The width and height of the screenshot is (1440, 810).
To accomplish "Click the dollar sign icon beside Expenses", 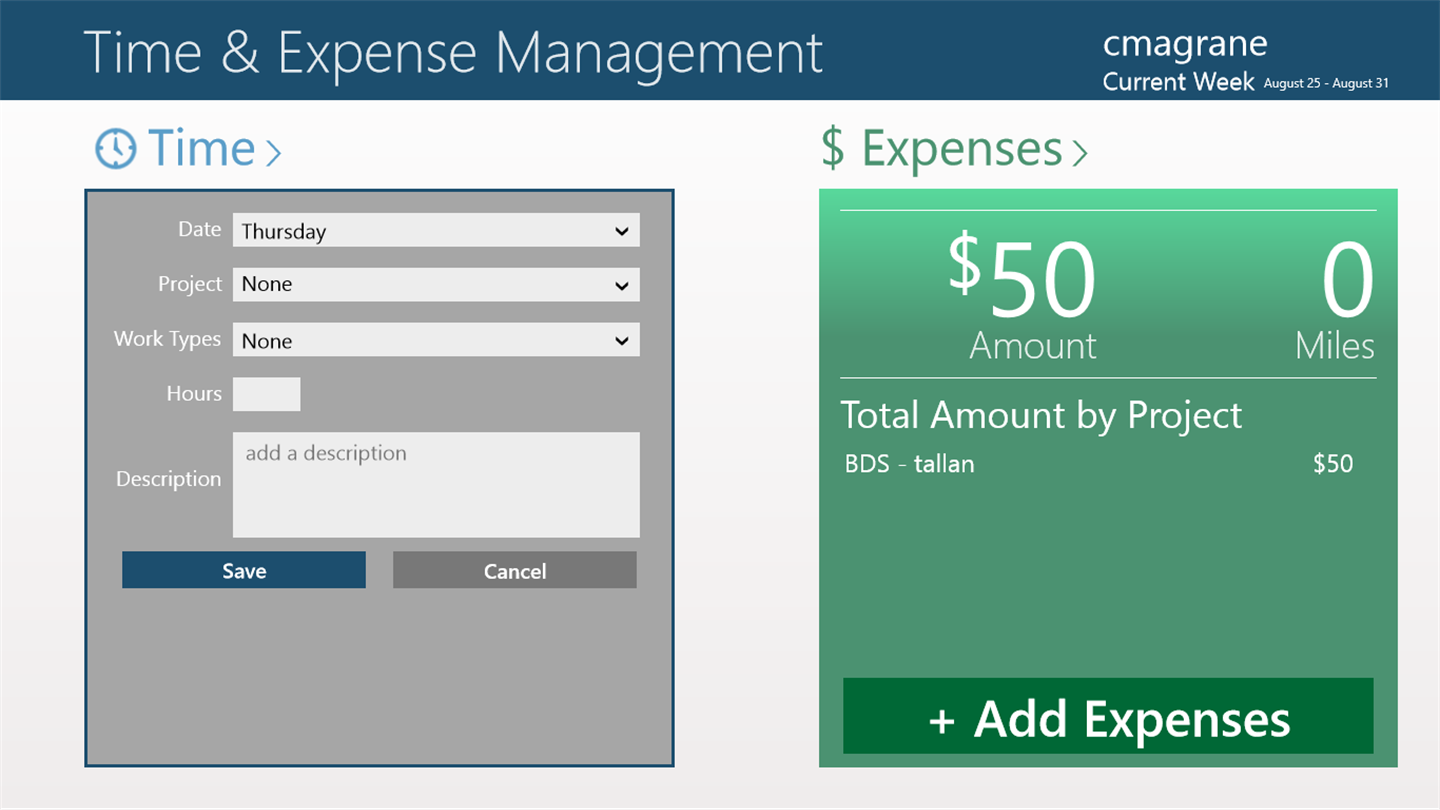I will coord(832,148).
